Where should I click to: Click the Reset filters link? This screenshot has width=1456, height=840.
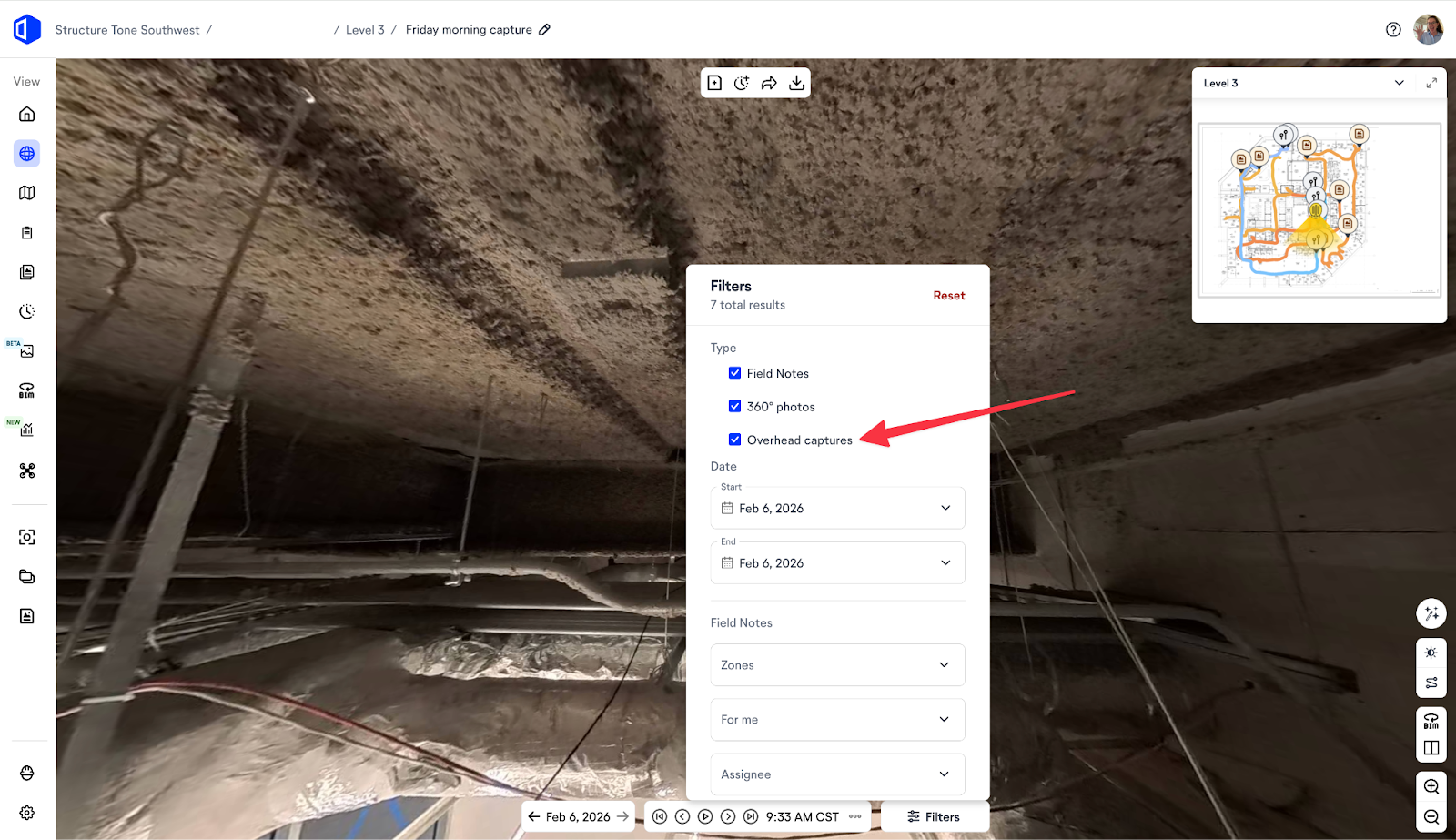949,296
